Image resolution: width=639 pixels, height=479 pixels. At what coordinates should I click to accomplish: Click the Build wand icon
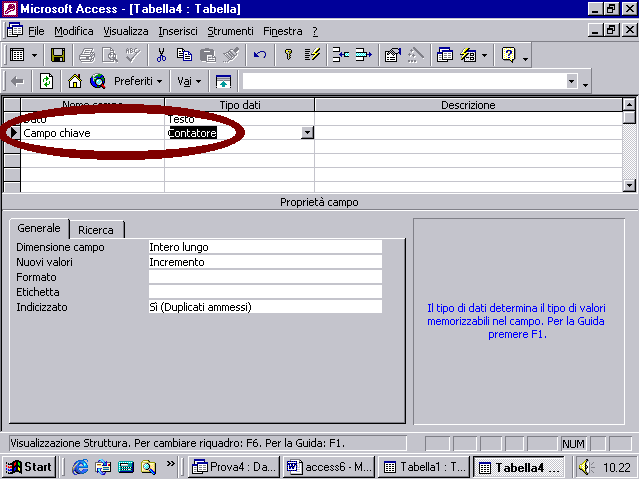[416, 55]
